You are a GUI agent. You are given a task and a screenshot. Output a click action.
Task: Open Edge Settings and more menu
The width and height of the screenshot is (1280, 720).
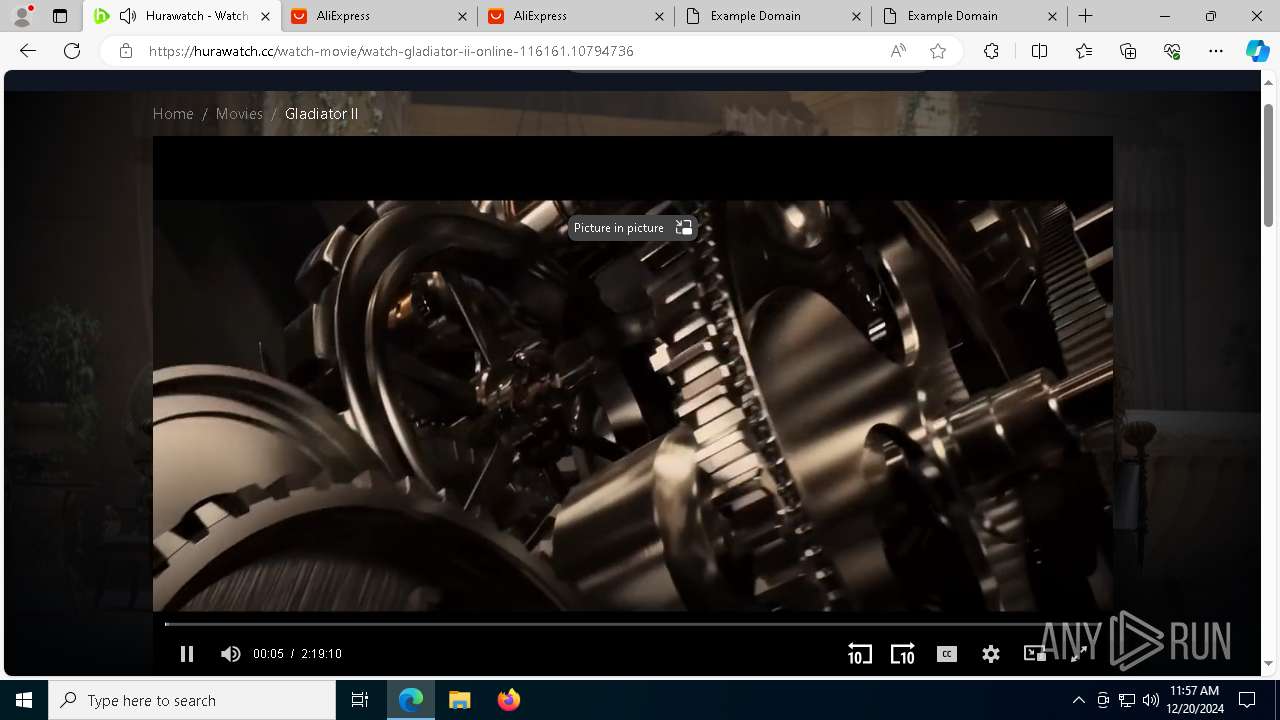pos(1216,51)
